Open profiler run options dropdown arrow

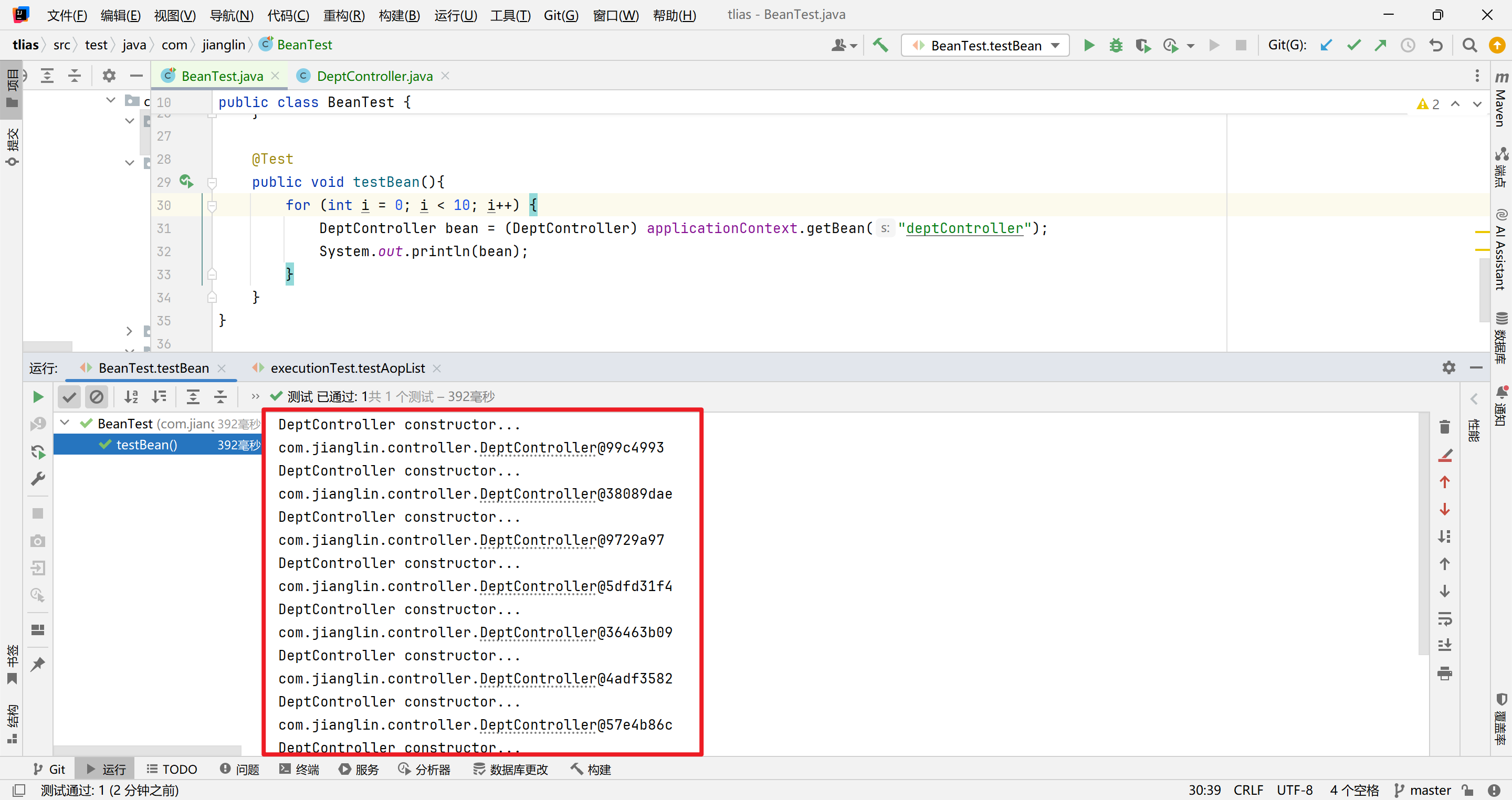[x=1190, y=46]
